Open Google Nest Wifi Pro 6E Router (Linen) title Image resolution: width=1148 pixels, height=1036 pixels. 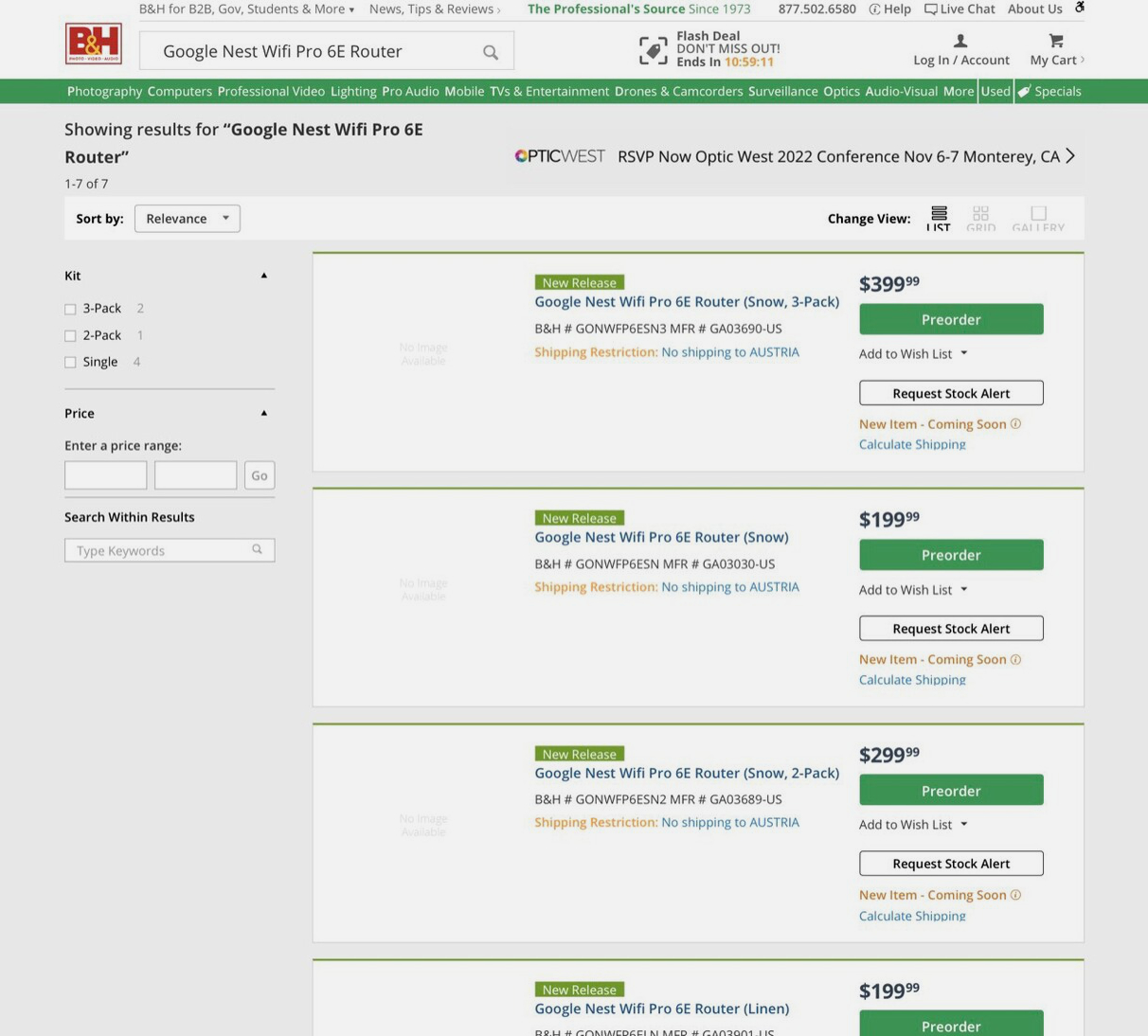661,1009
